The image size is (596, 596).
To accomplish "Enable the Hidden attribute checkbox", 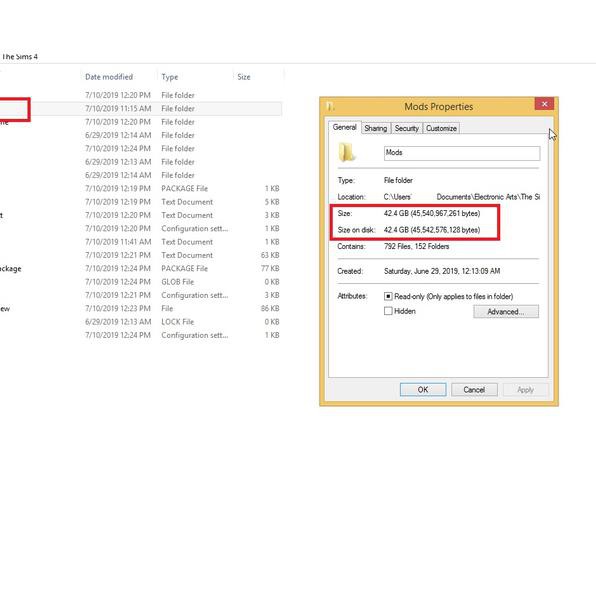I will click(x=388, y=311).
